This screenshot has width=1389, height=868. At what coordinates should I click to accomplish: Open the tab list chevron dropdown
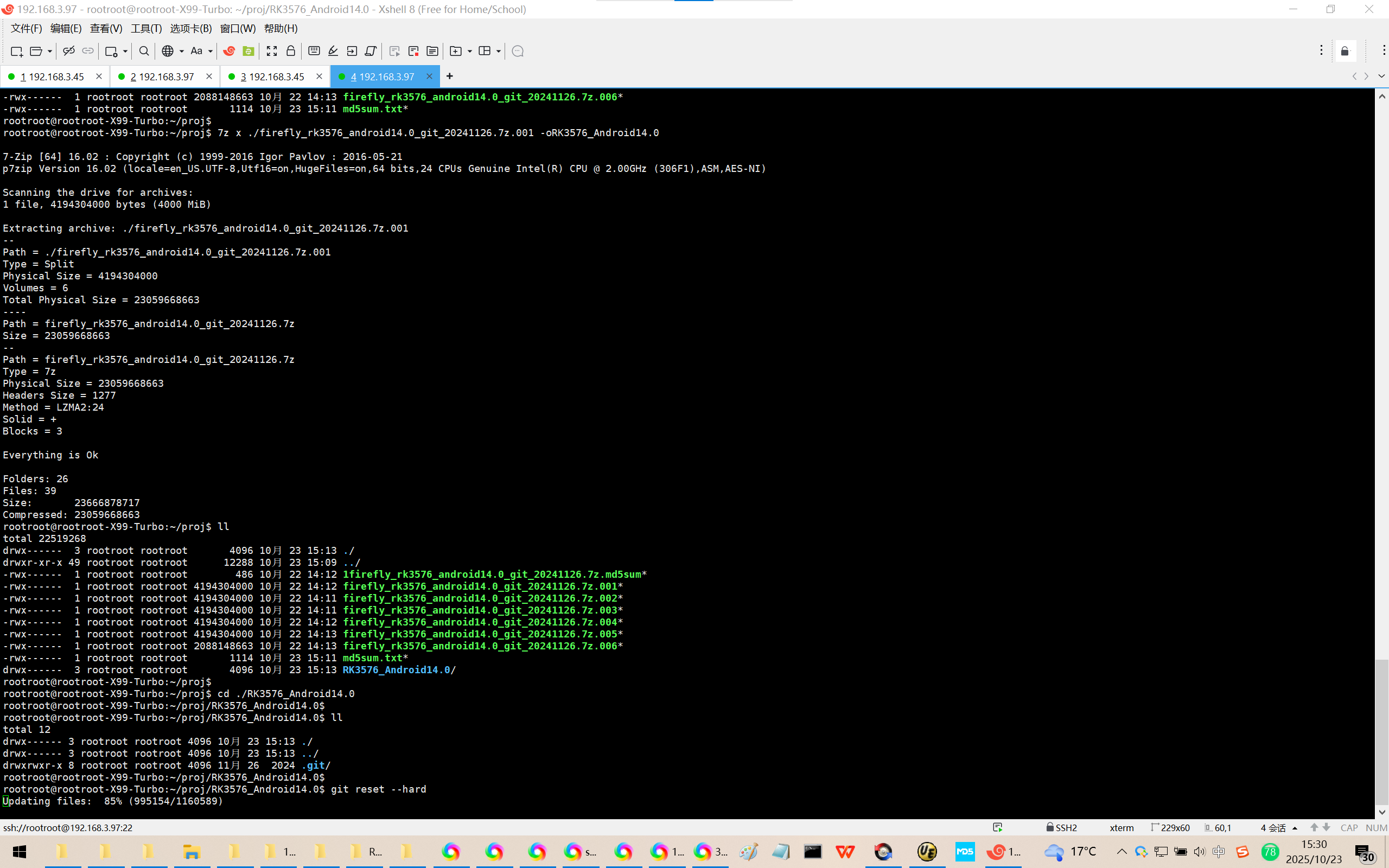pos(1381,76)
